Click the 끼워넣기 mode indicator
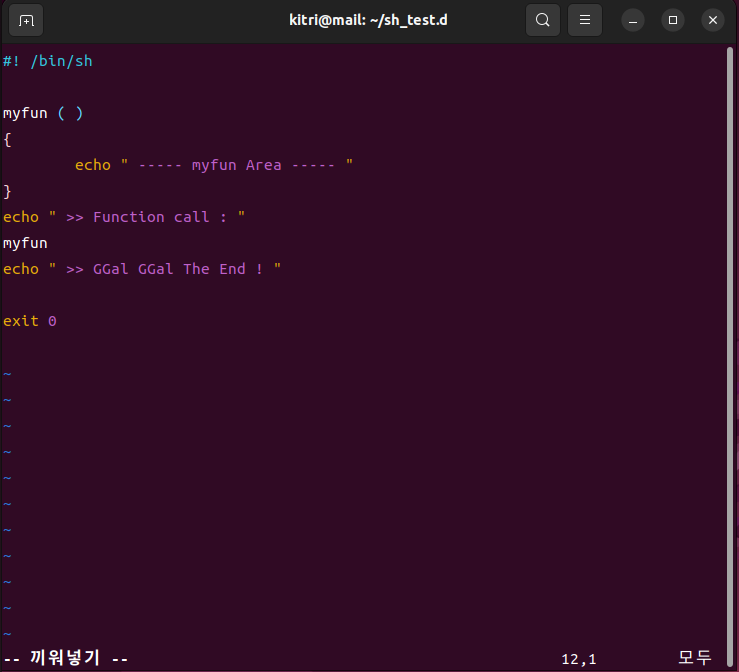This screenshot has width=739, height=672. (65, 658)
